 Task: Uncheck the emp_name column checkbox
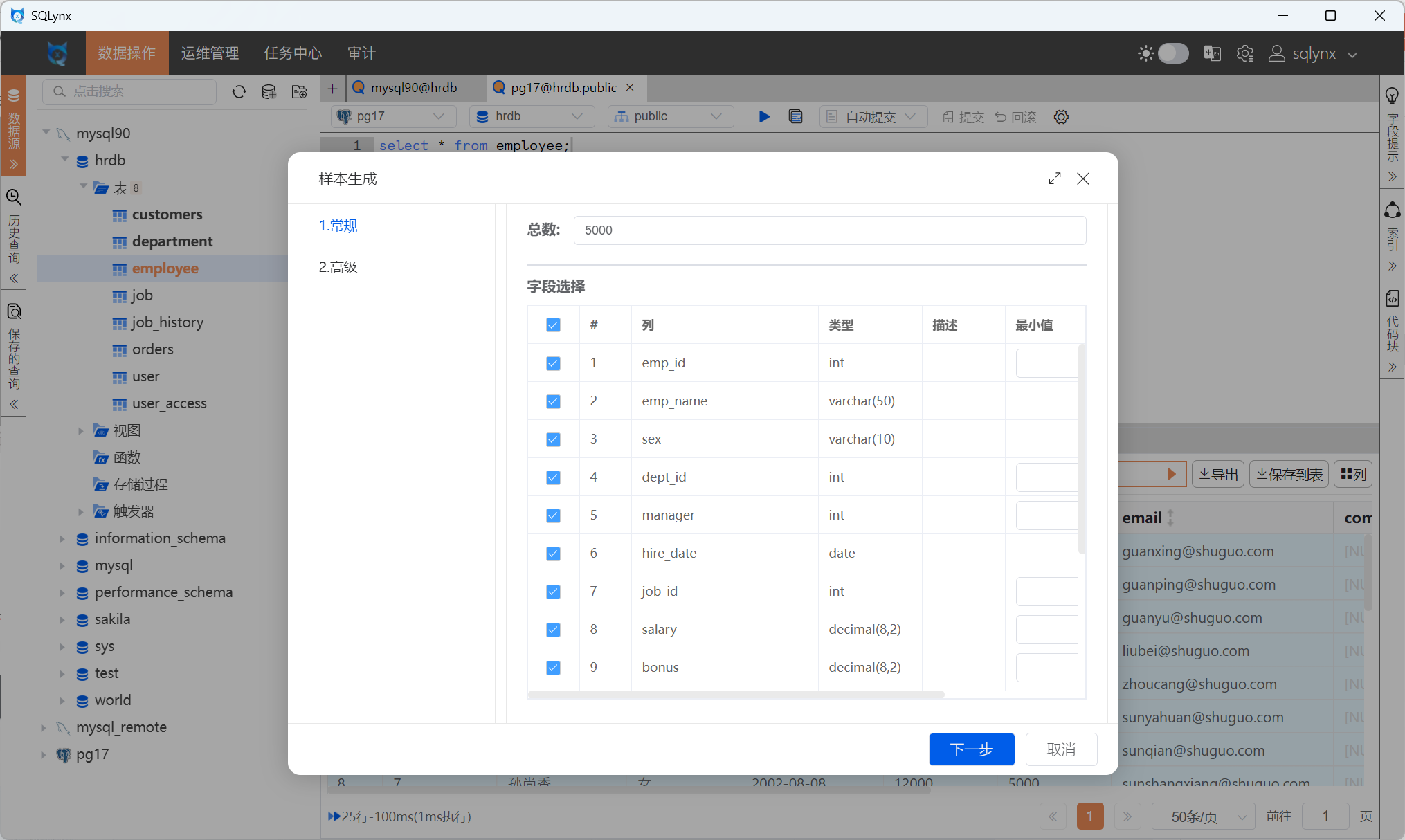(553, 401)
